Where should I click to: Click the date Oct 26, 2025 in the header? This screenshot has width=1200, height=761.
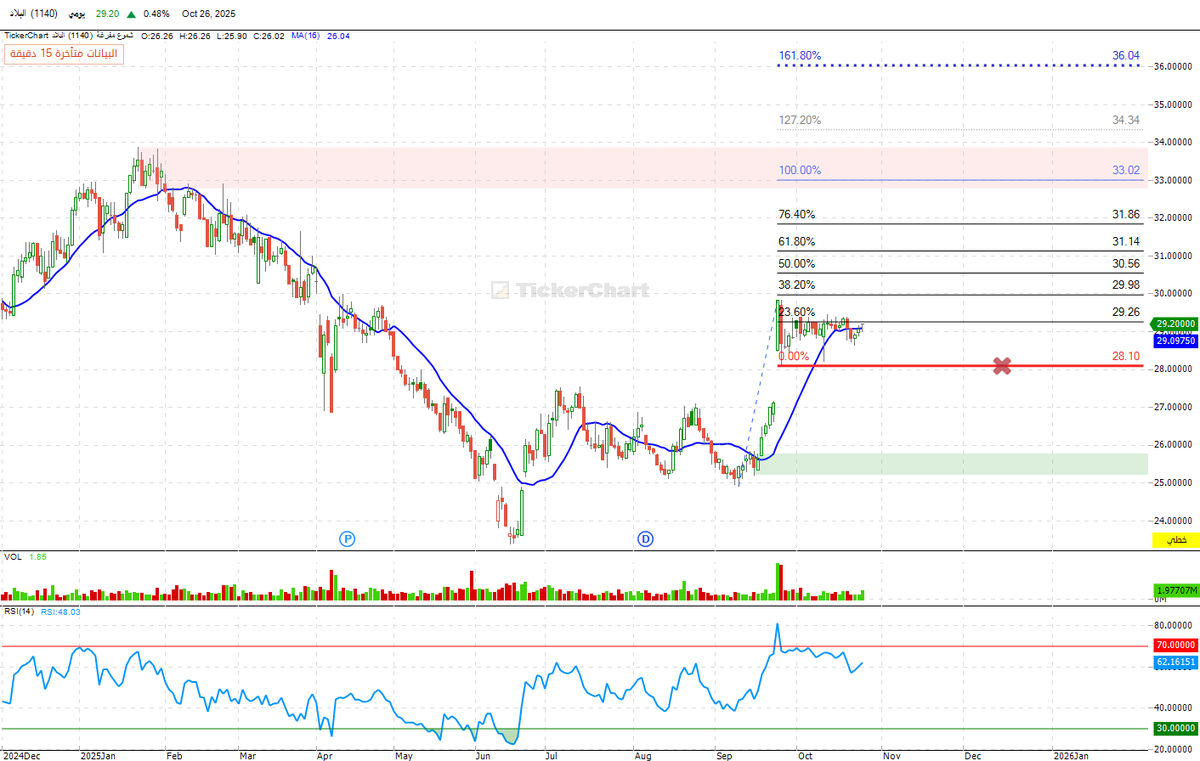pyautogui.click(x=209, y=15)
